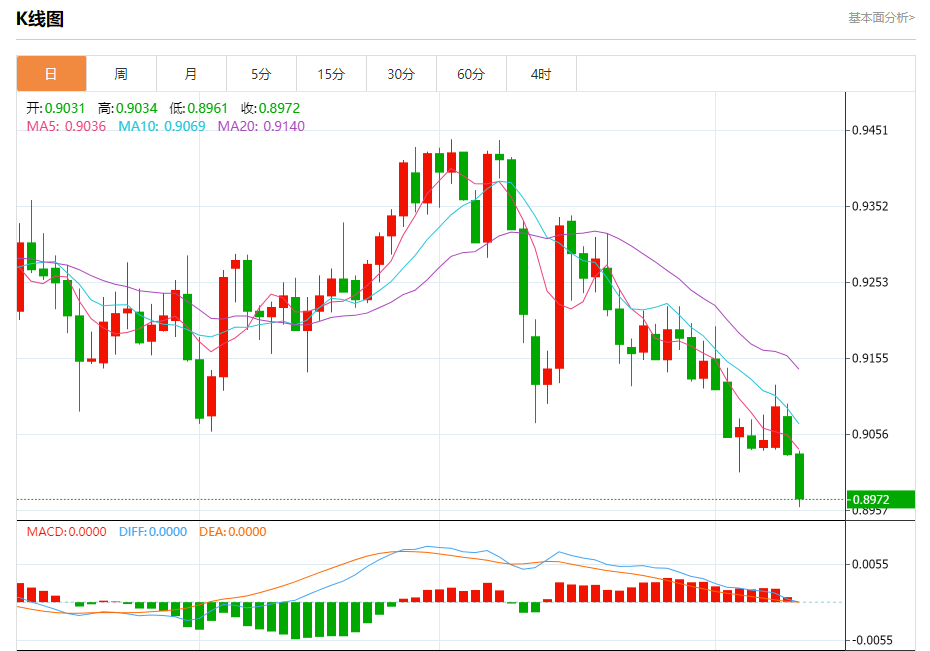Switch to the 周 weekly tab
This screenshot has height=651, width=930.
click(x=122, y=74)
